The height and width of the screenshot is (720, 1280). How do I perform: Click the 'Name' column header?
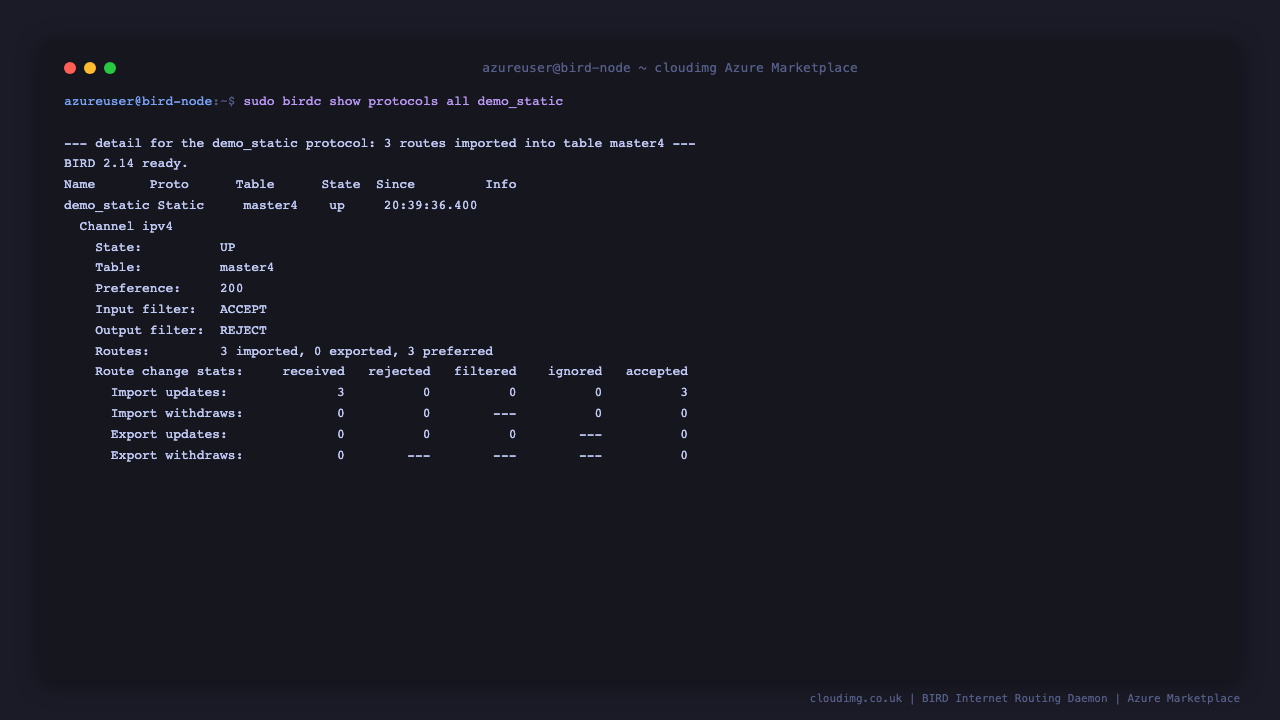[80, 184]
